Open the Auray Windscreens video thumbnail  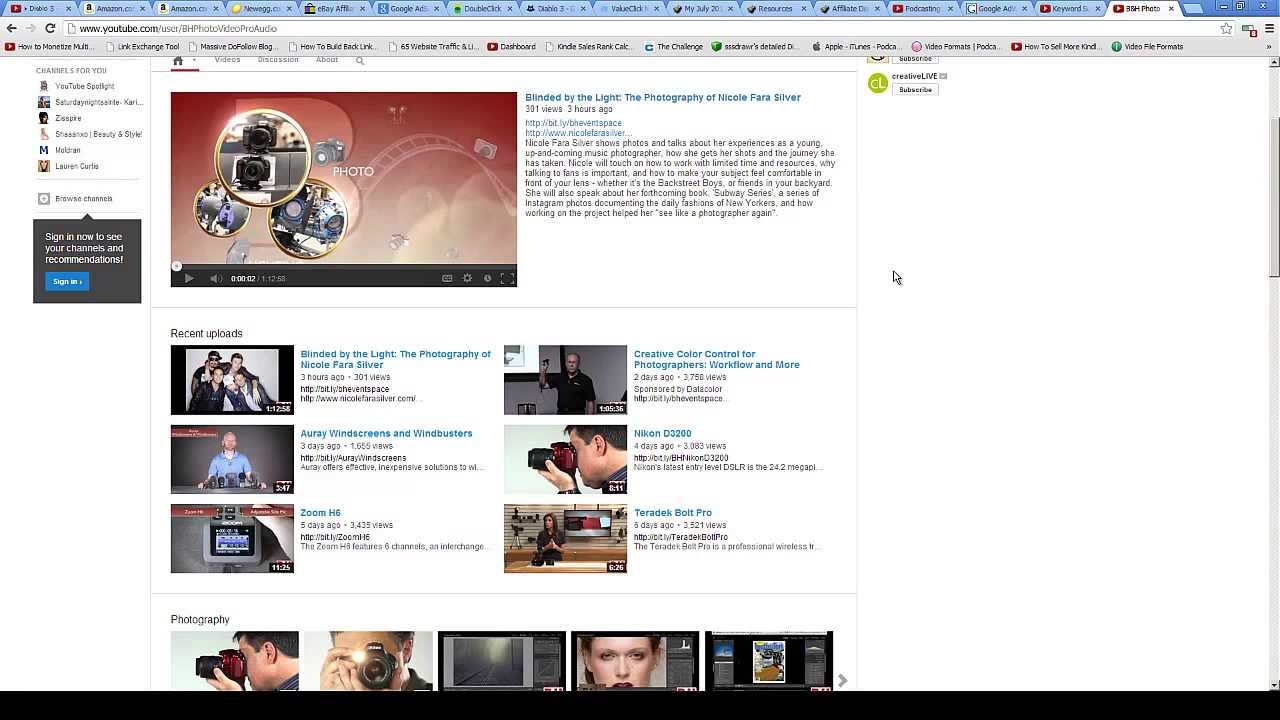pos(232,459)
